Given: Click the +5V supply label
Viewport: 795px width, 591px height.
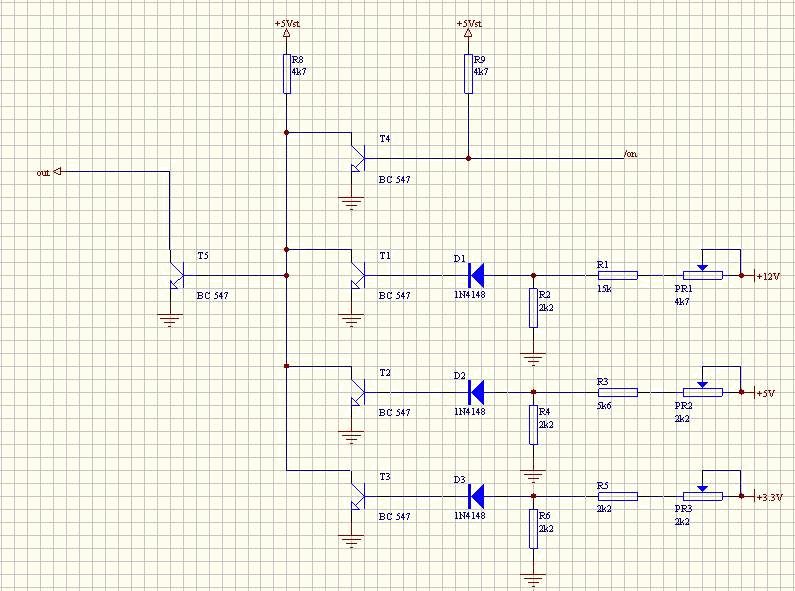Looking at the screenshot, I should 766,393.
